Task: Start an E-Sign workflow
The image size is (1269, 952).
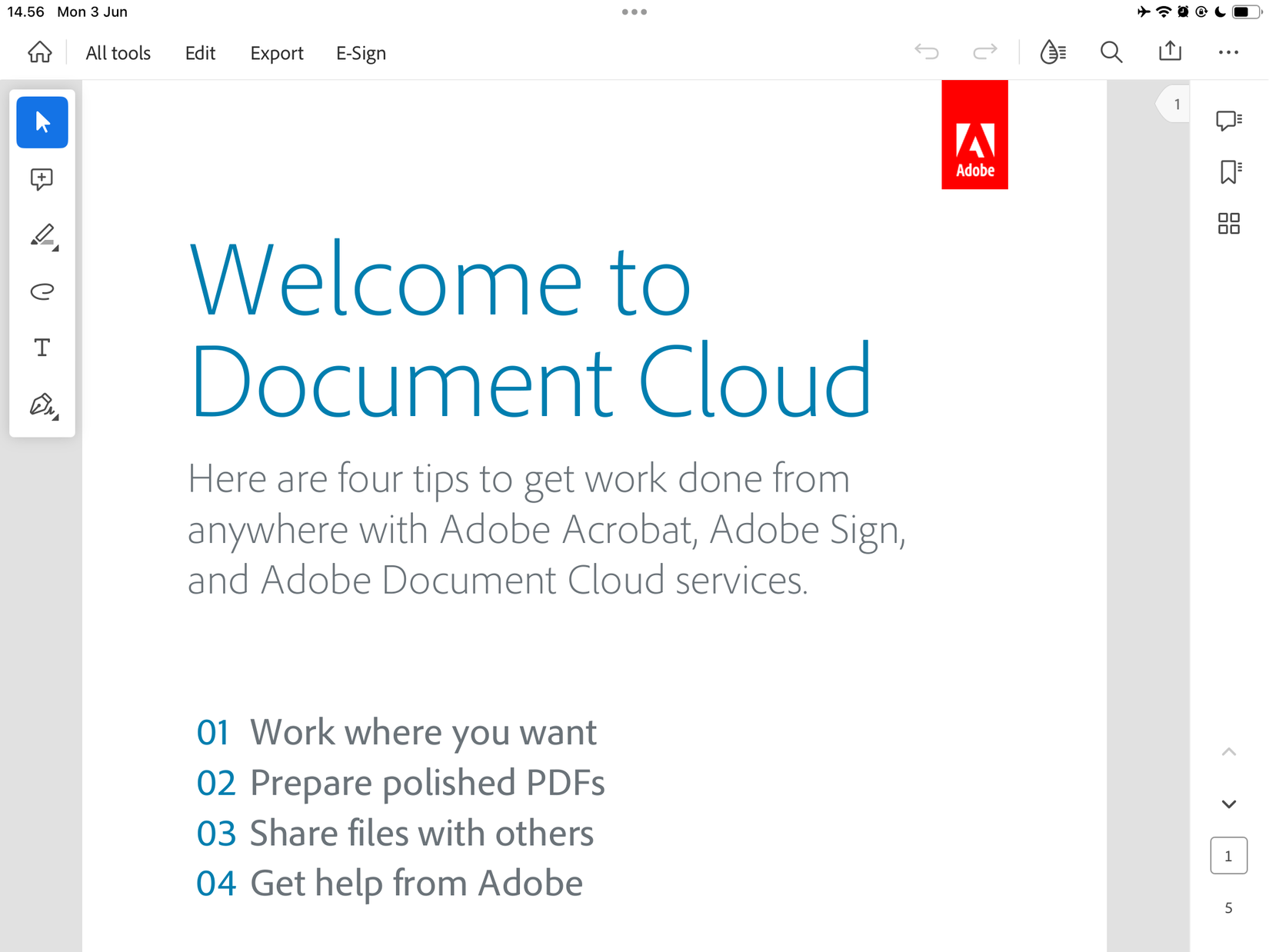Action: pyautogui.click(x=360, y=52)
